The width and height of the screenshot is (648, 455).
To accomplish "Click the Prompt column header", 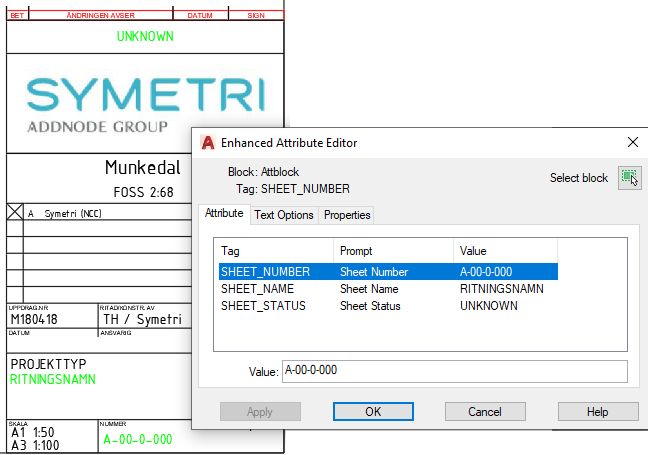I will pyautogui.click(x=393, y=251).
